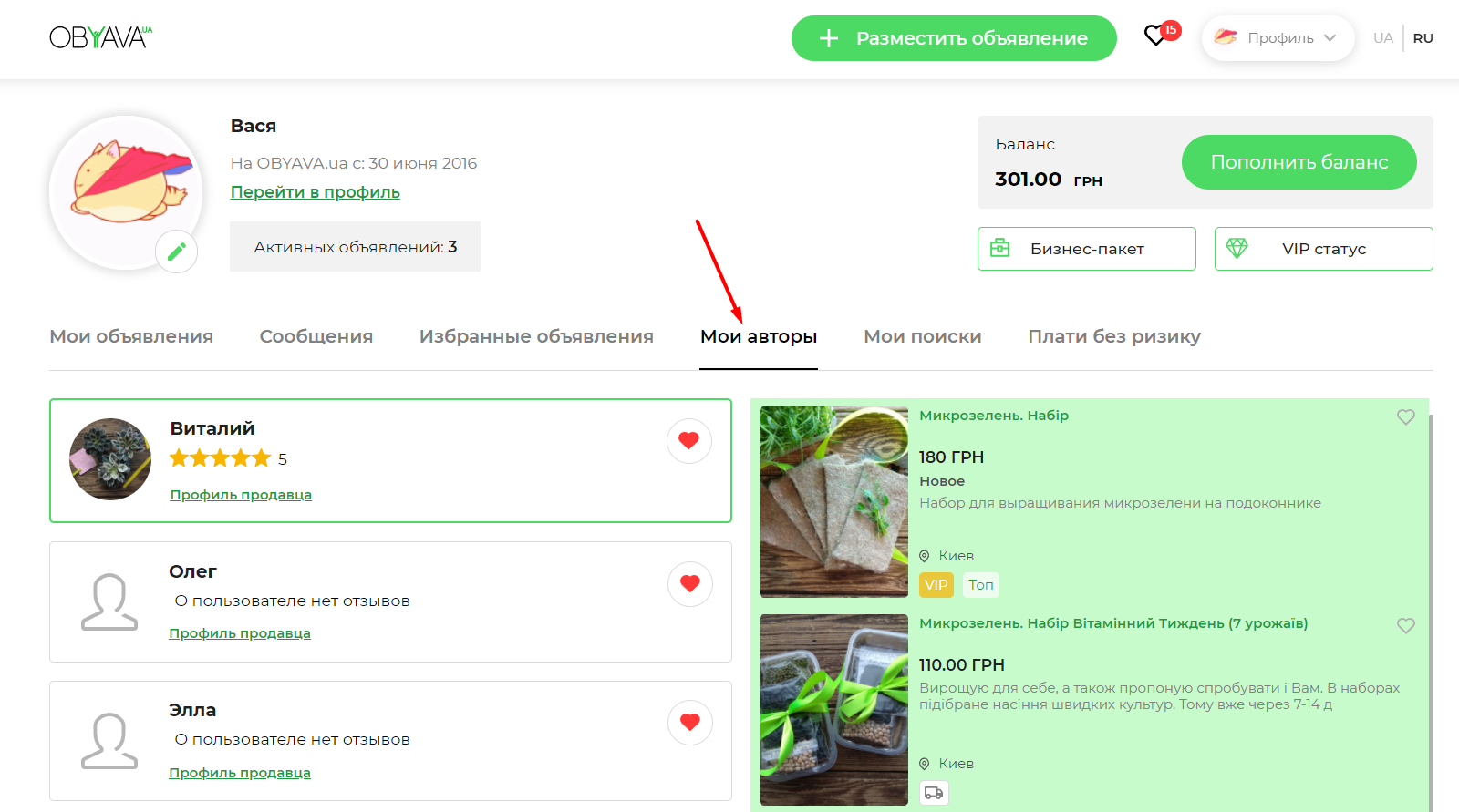Open favorites heart icon with 15 badge

point(1155,36)
